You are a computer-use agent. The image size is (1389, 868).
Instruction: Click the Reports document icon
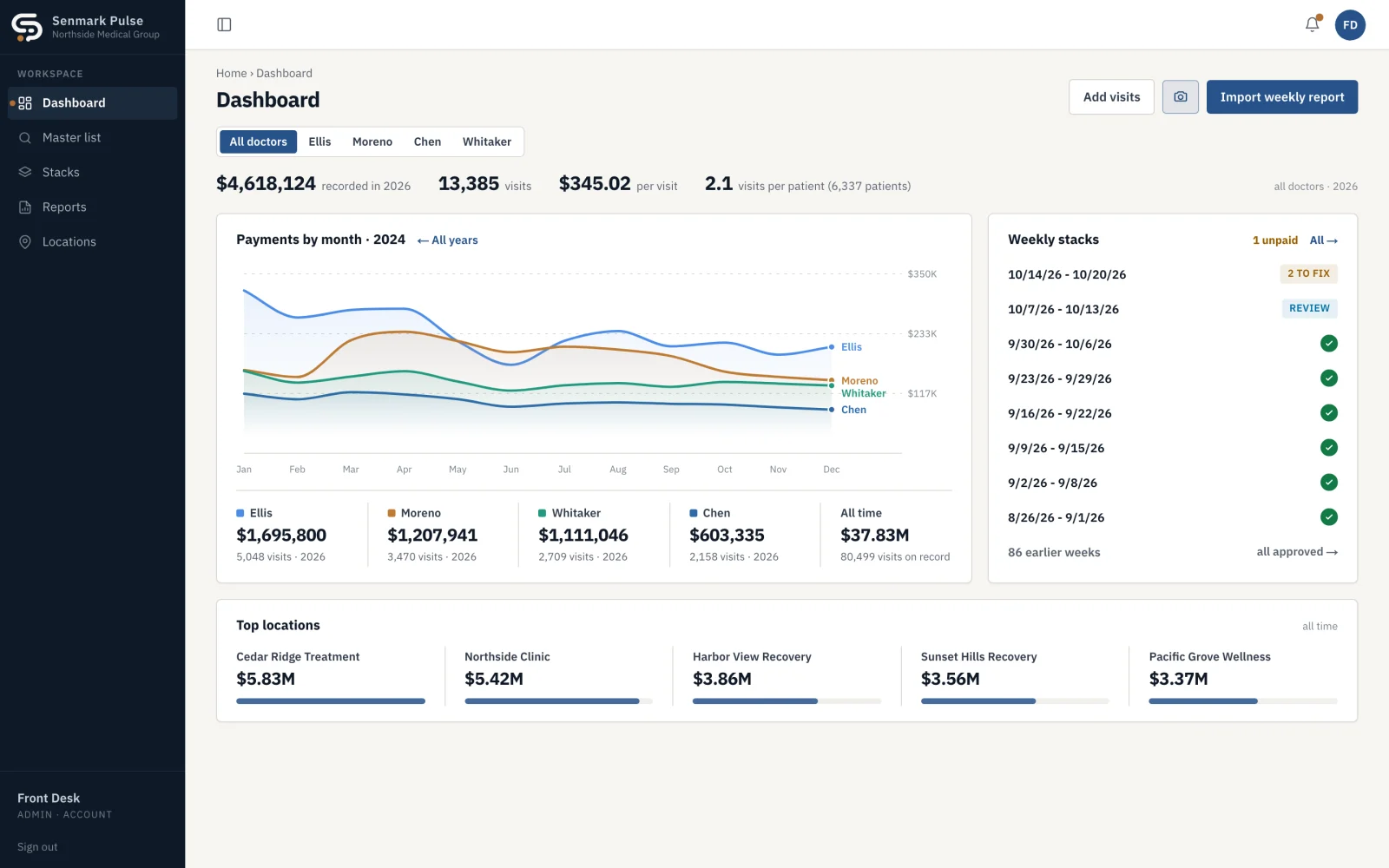click(x=25, y=207)
